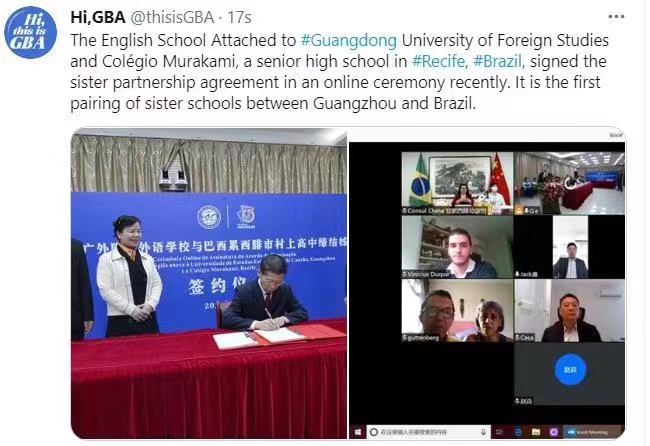Click the @thisisGBA handle
The image size is (650, 446).
pos(173,17)
